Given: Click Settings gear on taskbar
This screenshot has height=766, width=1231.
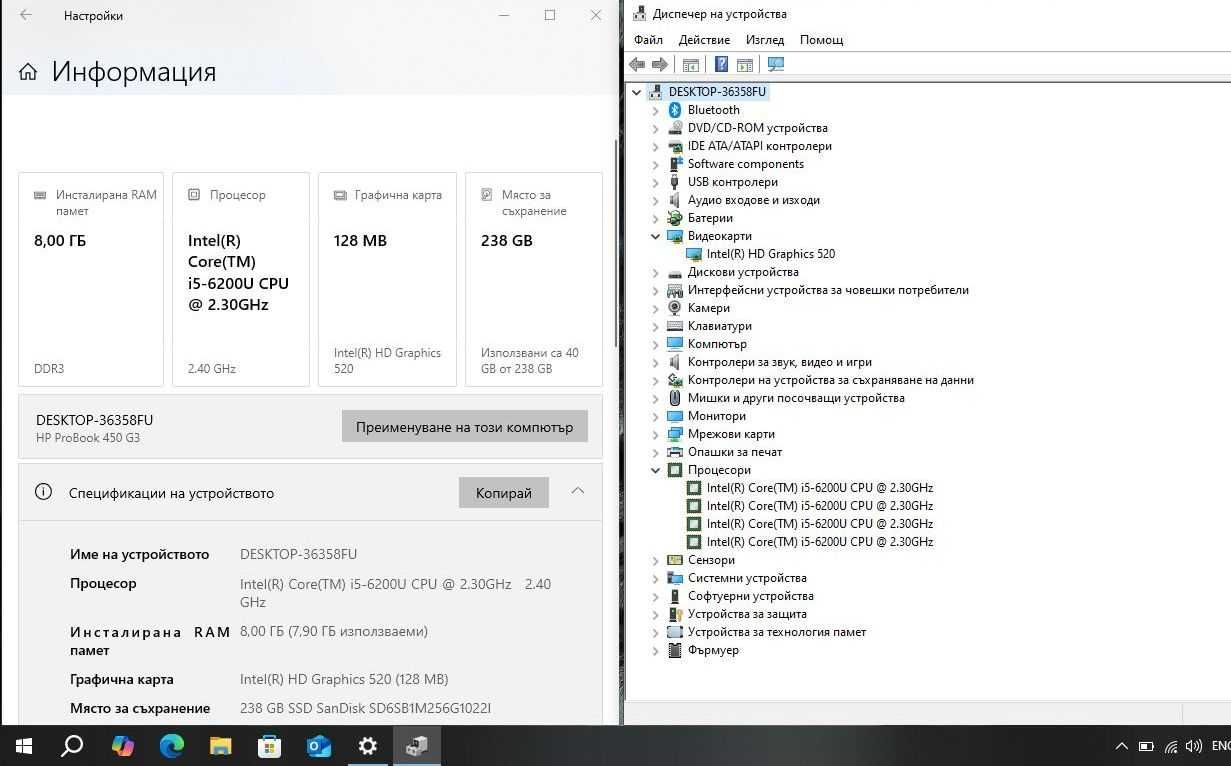Looking at the screenshot, I should point(367,746).
